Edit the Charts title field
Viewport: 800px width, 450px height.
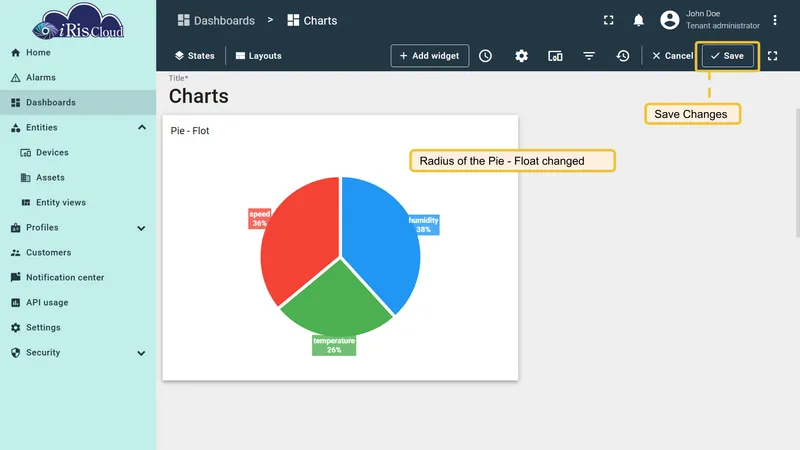click(x=198, y=96)
